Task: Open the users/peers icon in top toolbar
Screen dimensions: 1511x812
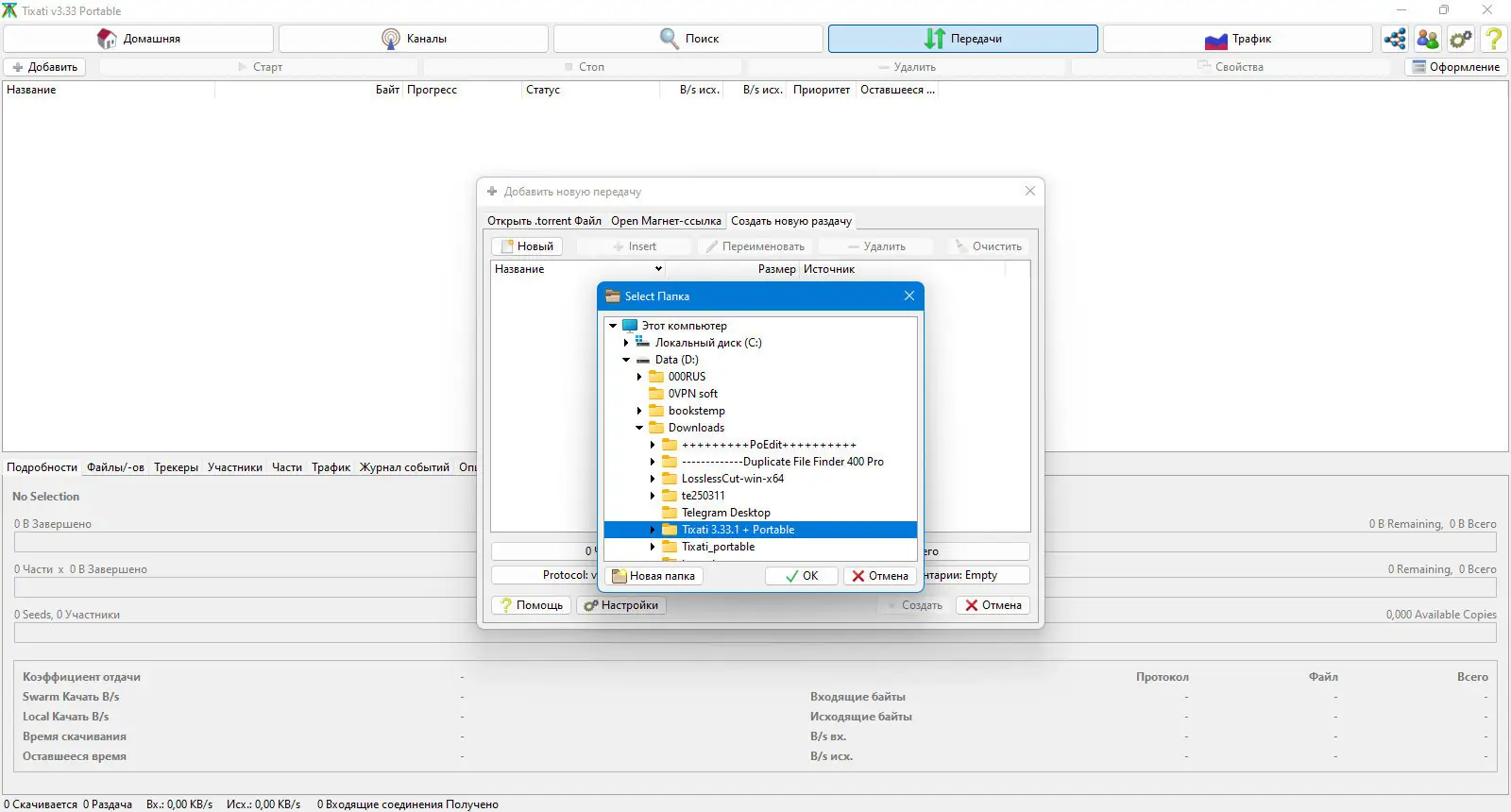Action: (x=1428, y=39)
